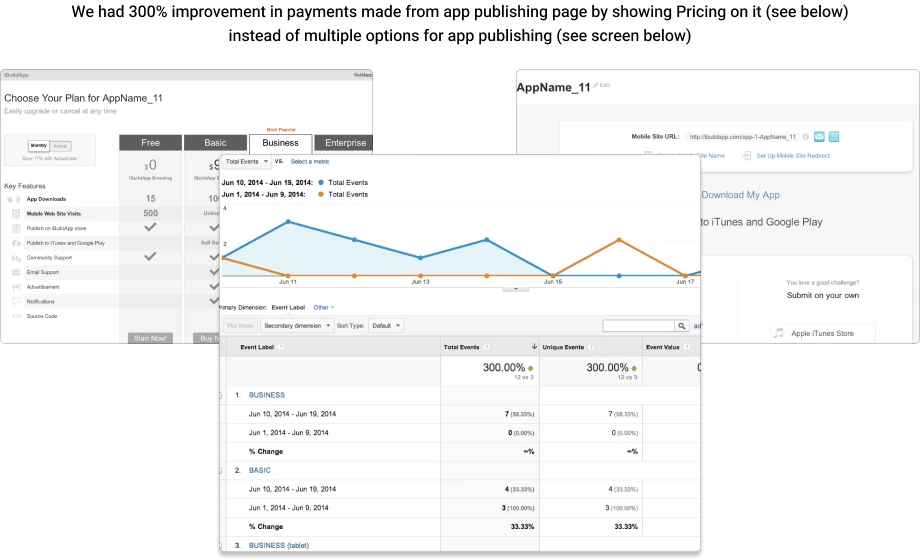Click 'Submit on your own' text
The height and width of the screenshot is (560, 920).
[x=823, y=295]
